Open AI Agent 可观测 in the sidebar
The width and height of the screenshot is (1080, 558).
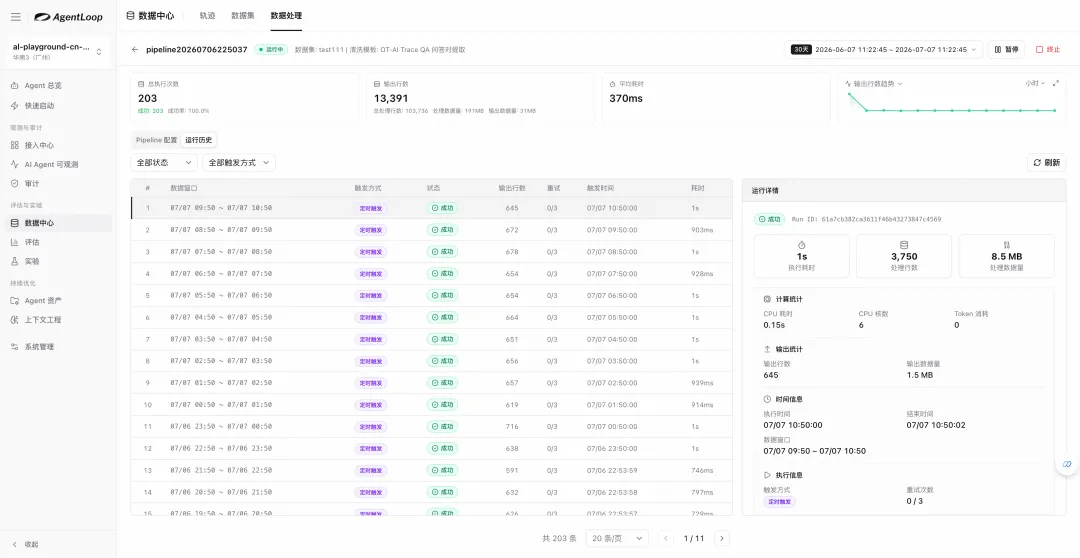[59, 165]
